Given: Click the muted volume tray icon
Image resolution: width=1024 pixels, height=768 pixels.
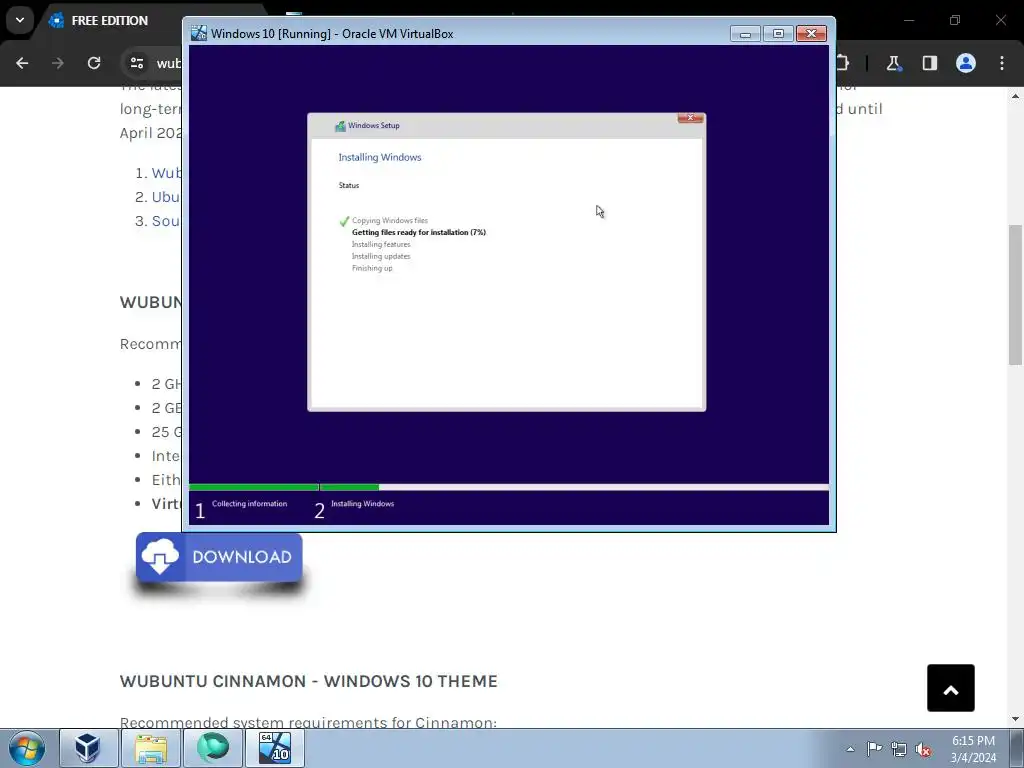Looking at the screenshot, I should pos(923,750).
